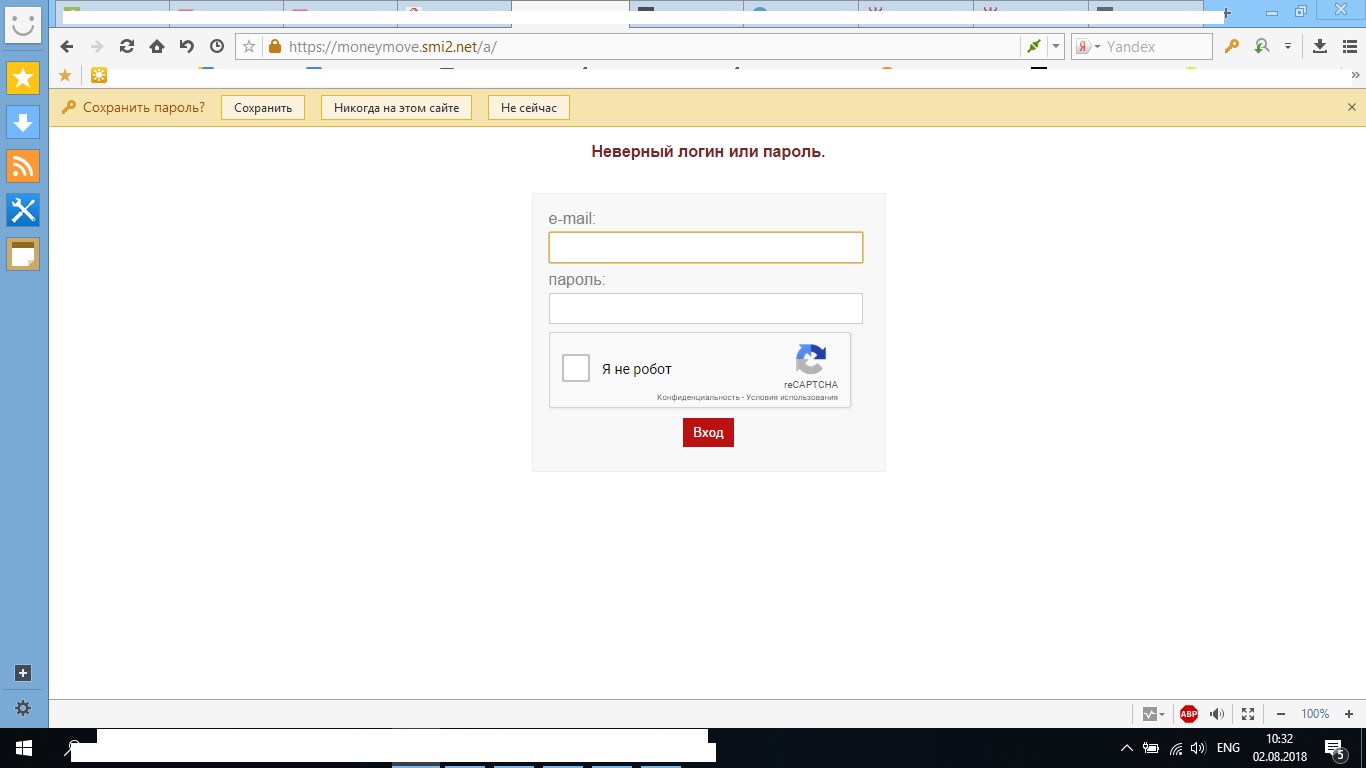Click Никогда на этом сайте button
This screenshot has height=768, width=1366.
tap(396, 108)
